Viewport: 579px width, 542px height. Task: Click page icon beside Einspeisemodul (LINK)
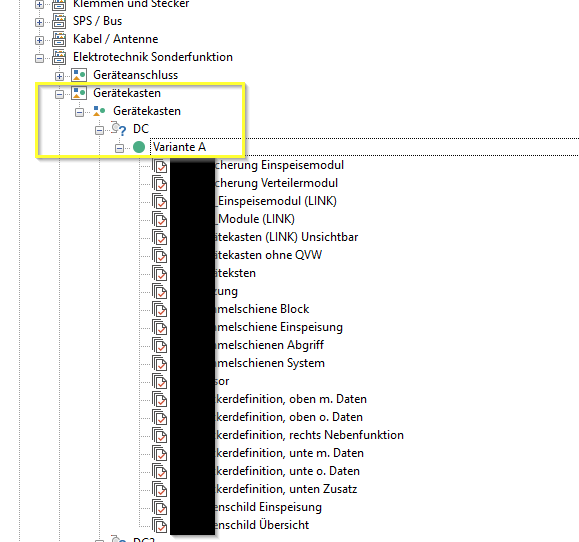(x=160, y=201)
